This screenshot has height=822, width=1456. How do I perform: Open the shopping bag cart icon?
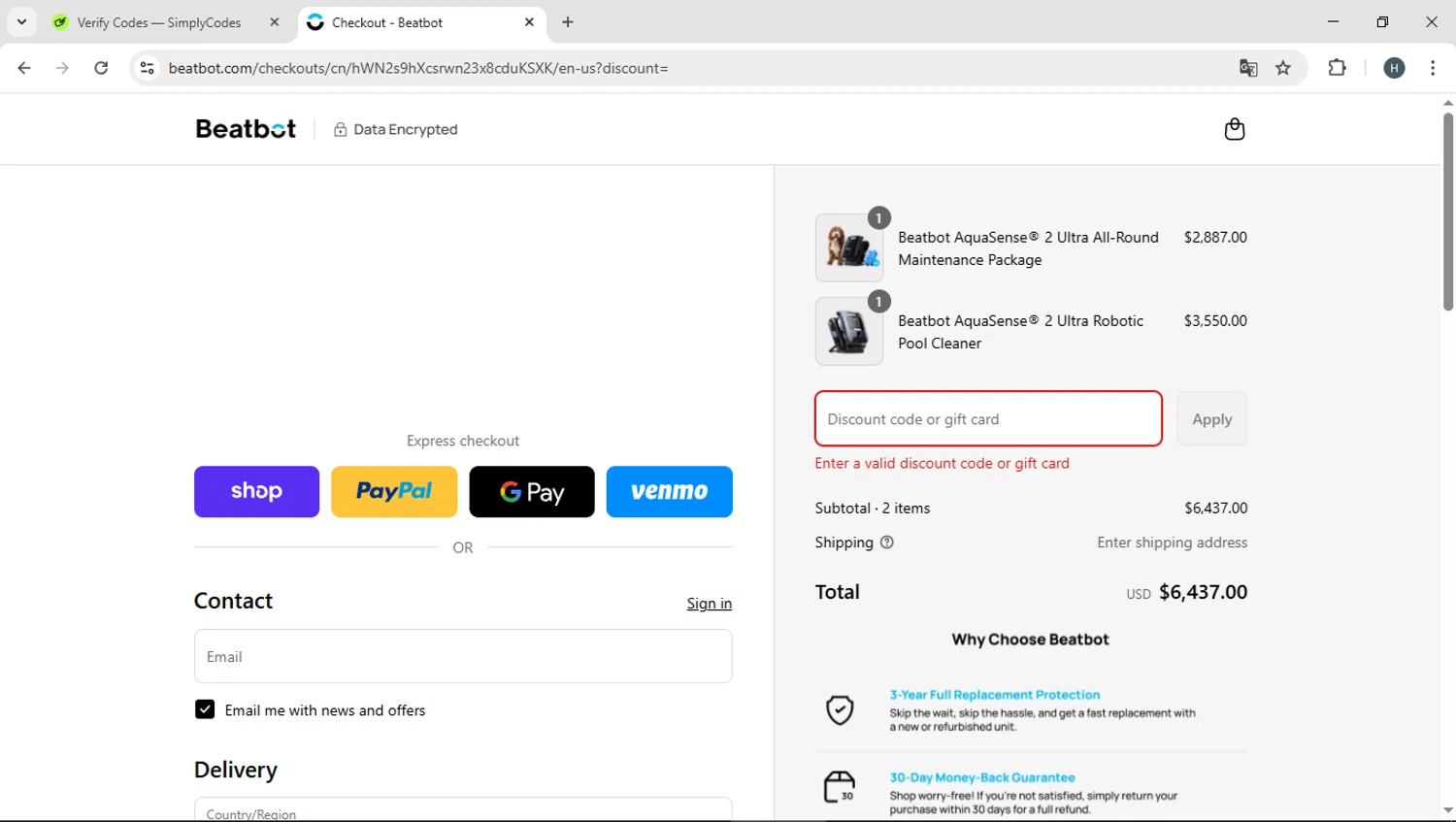(1235, 129)
